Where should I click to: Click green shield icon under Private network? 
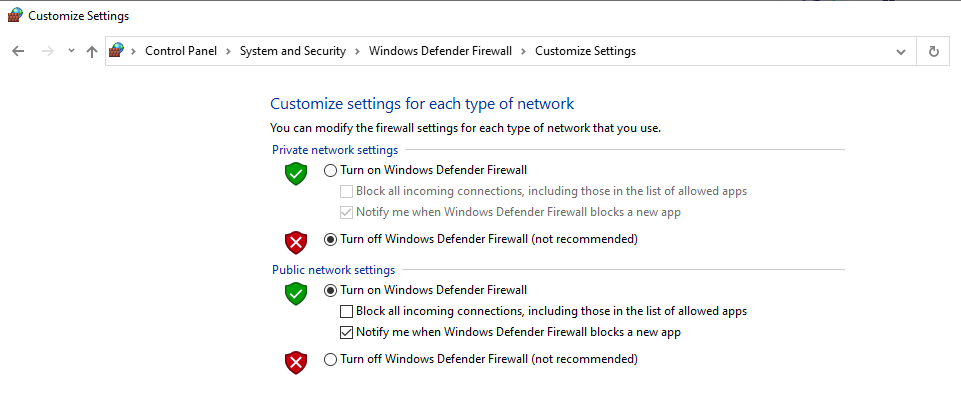coord(296,173)
